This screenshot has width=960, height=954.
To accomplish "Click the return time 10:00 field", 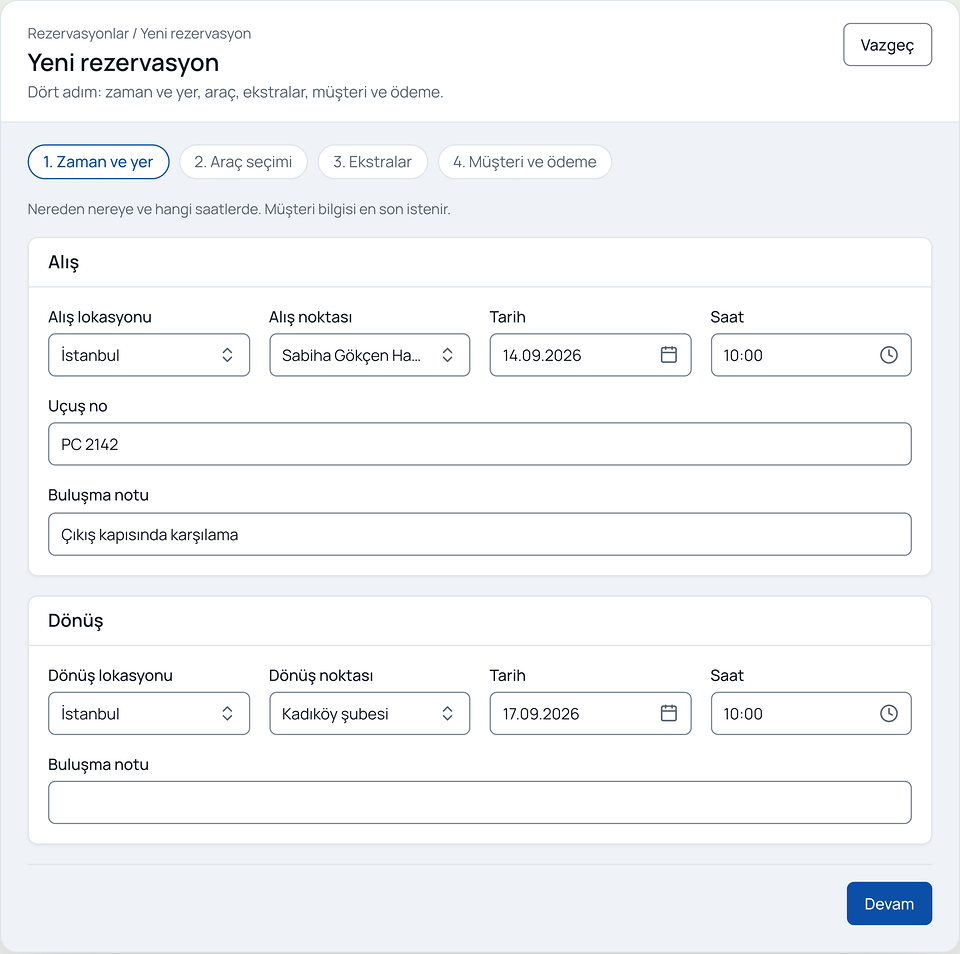I will point(811,713).
